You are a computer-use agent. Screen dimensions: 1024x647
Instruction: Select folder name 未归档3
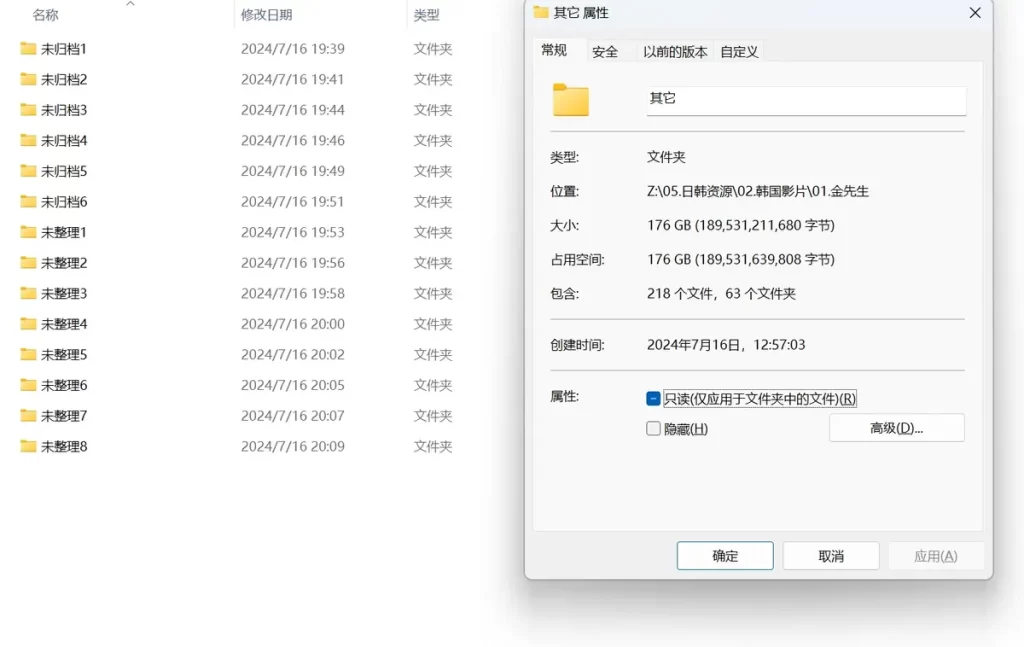point(63,110)
